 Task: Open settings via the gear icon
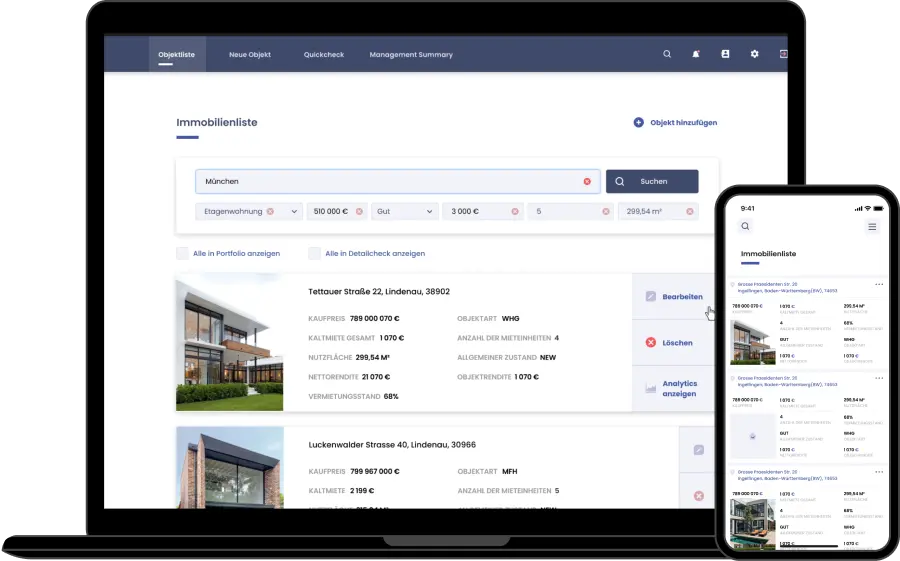pos(754,54)
